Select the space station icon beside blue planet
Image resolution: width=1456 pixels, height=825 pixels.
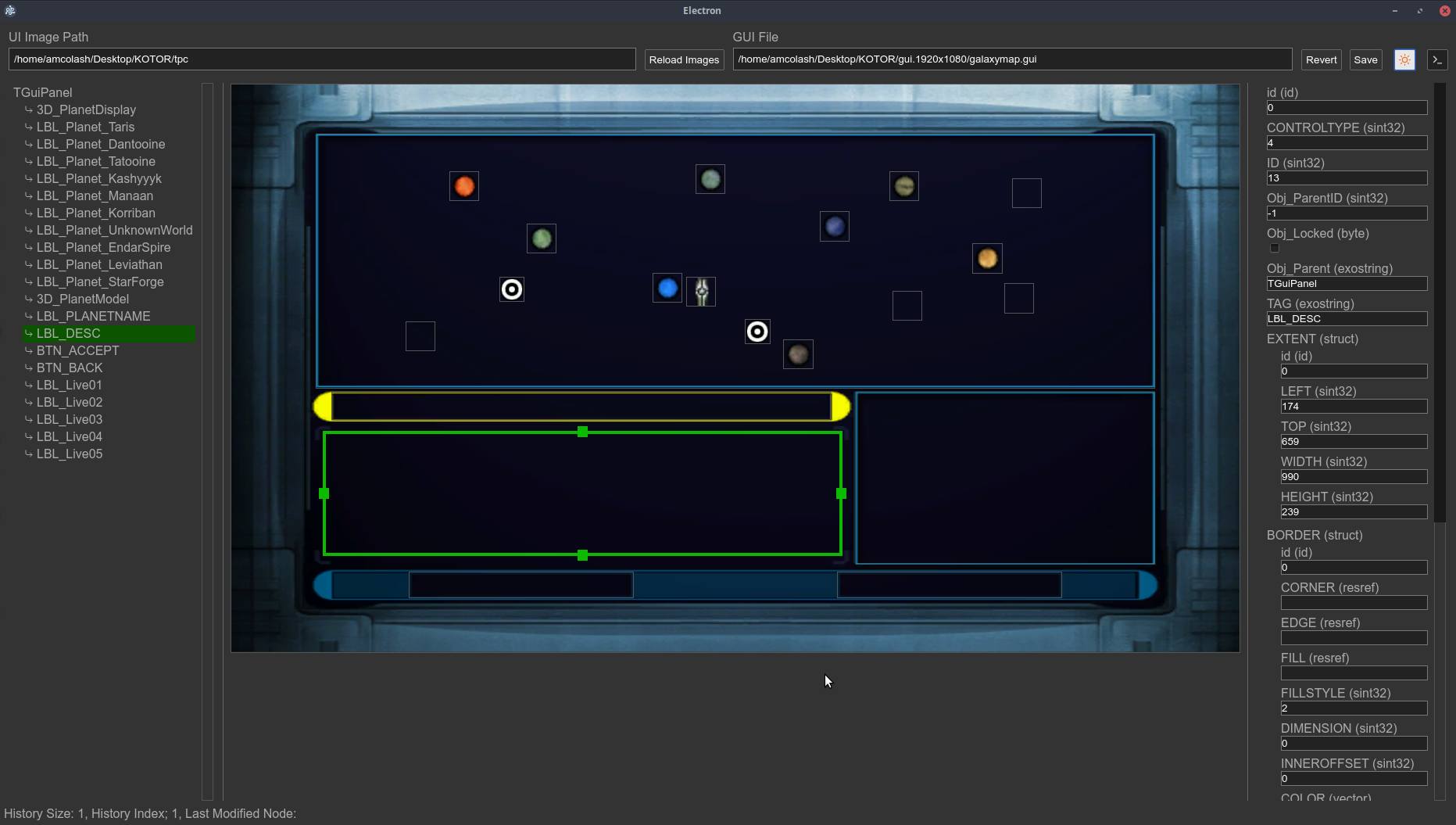(x=701, y=292)
